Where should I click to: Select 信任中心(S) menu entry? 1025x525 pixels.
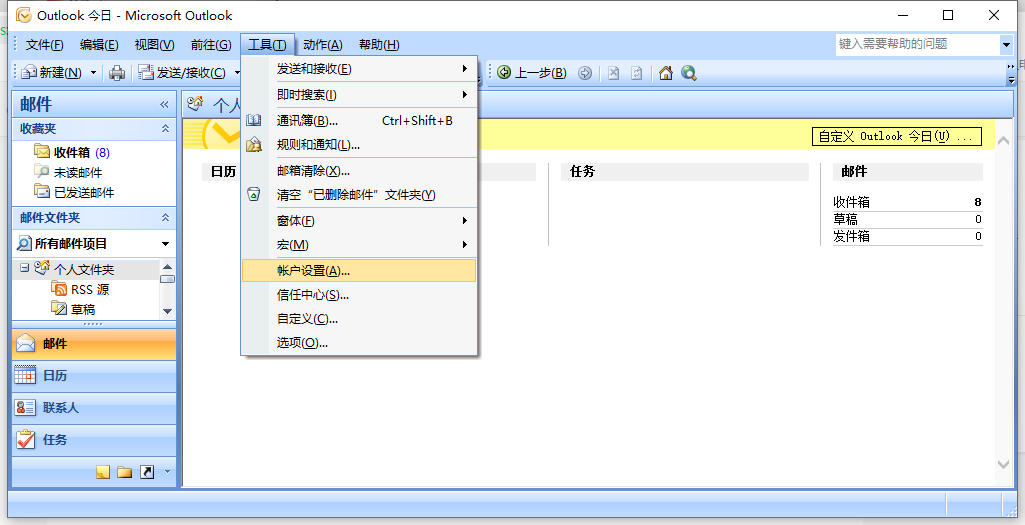coord(359,295)
